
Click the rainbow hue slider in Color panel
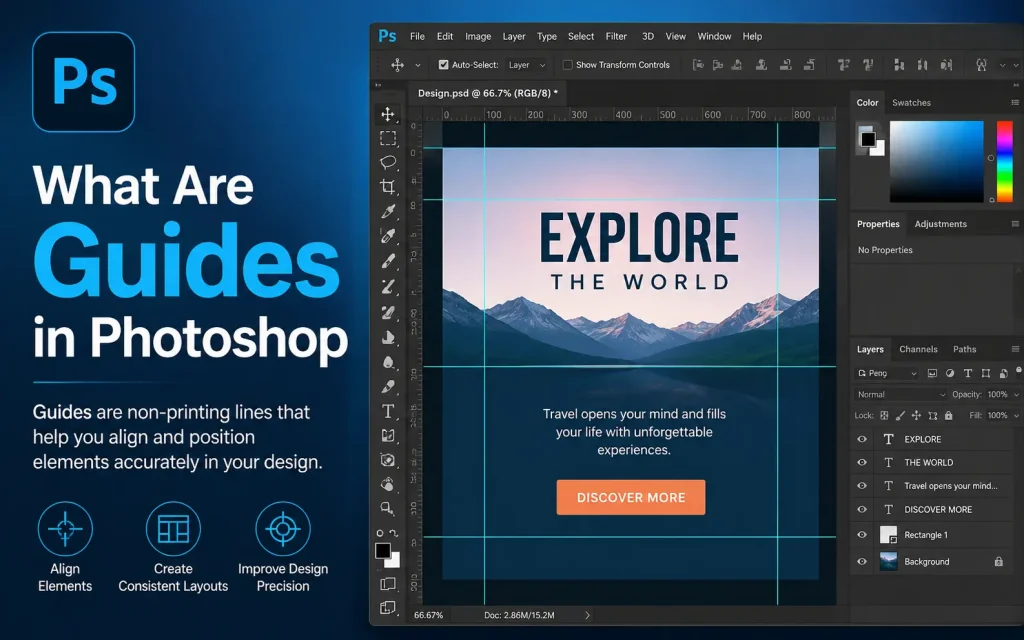(x=1004, y=161)
